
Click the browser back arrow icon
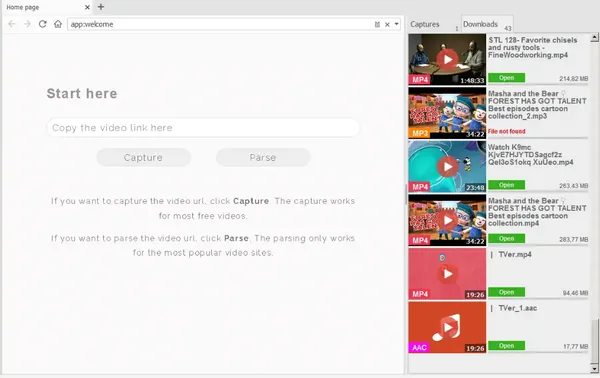tap(12, 24)
